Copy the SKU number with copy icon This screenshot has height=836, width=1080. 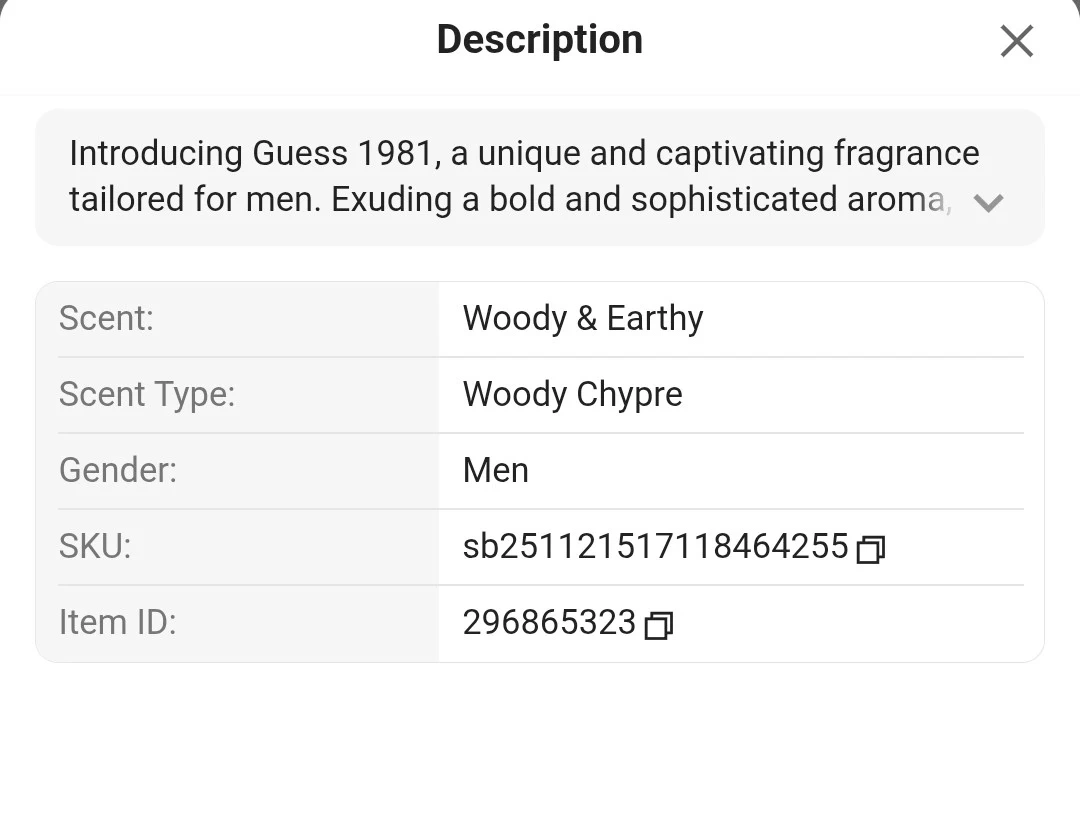point(871,549)
